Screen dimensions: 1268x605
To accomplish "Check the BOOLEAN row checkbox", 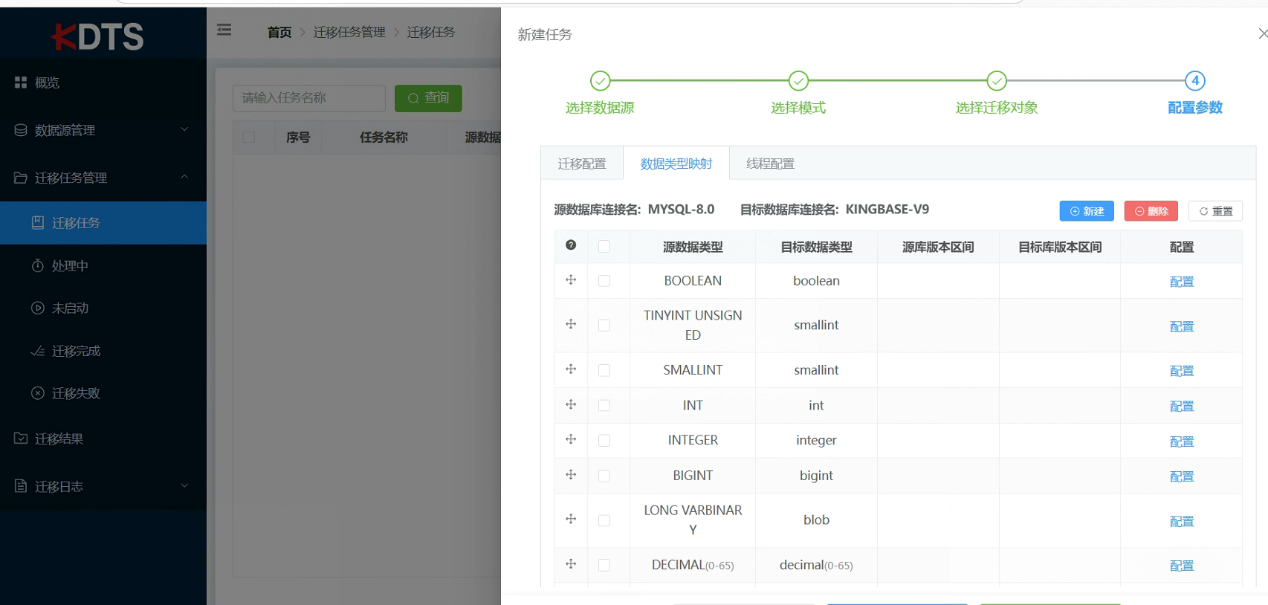I will [604, 281].
